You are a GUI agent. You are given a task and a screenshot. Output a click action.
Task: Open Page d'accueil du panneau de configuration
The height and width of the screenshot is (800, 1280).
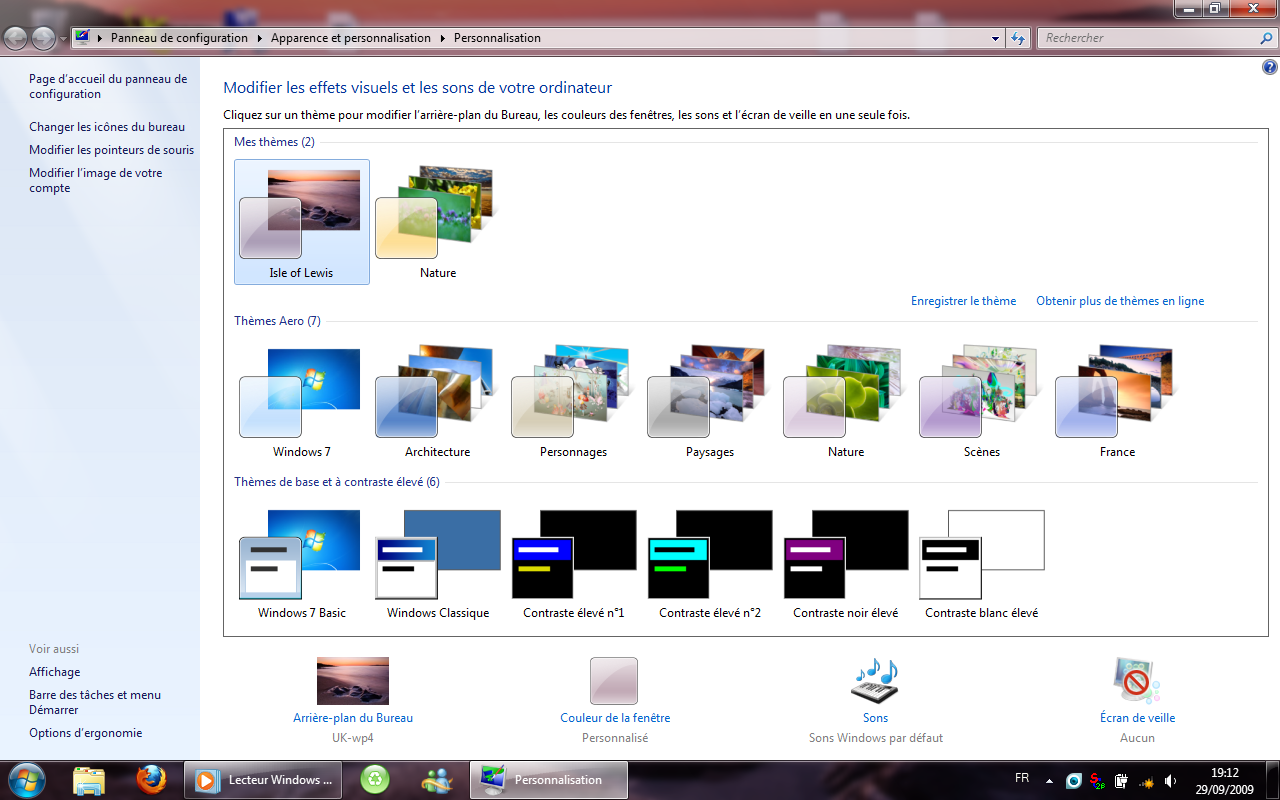pos(108,86)
